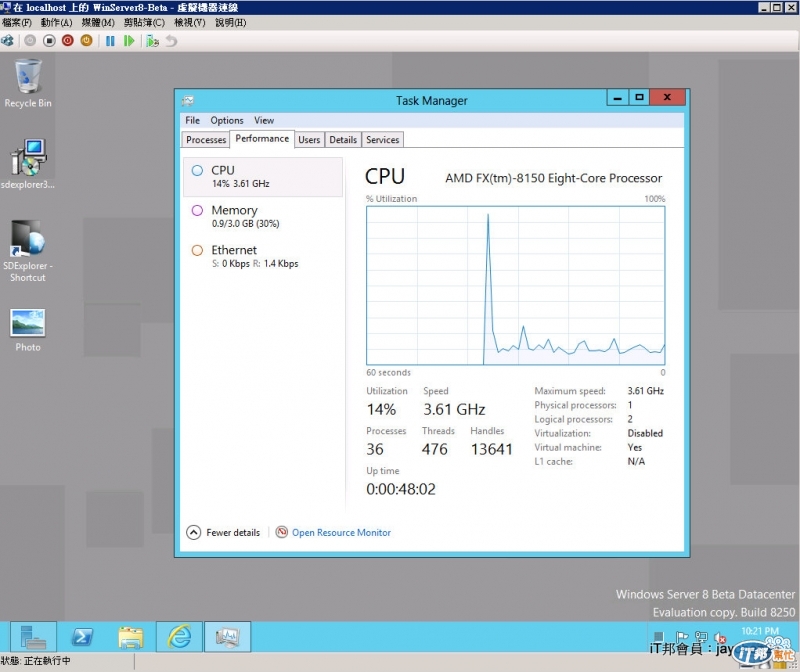Select the Ethernet resource in the left panel
The image size is (800, 672).
tap(263, 256)
